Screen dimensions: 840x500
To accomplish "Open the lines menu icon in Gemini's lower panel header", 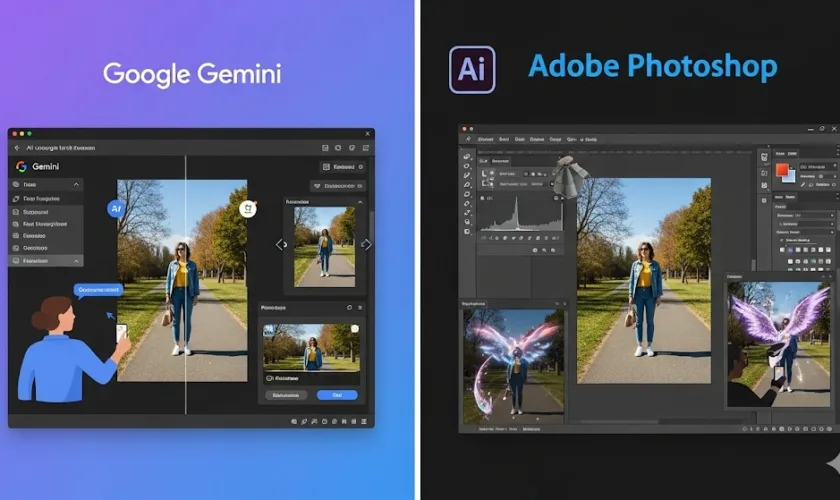I will (x=360, y=308).
